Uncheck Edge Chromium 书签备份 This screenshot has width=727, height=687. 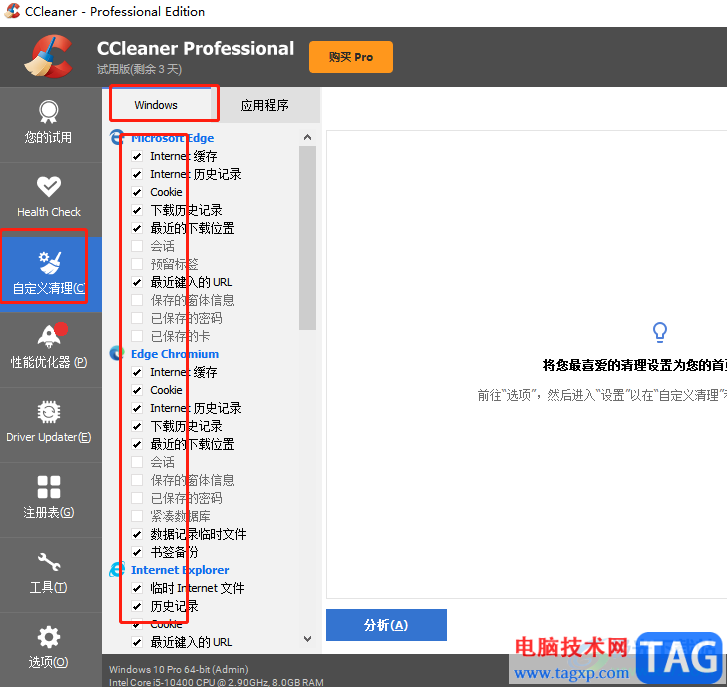point(137,552)
